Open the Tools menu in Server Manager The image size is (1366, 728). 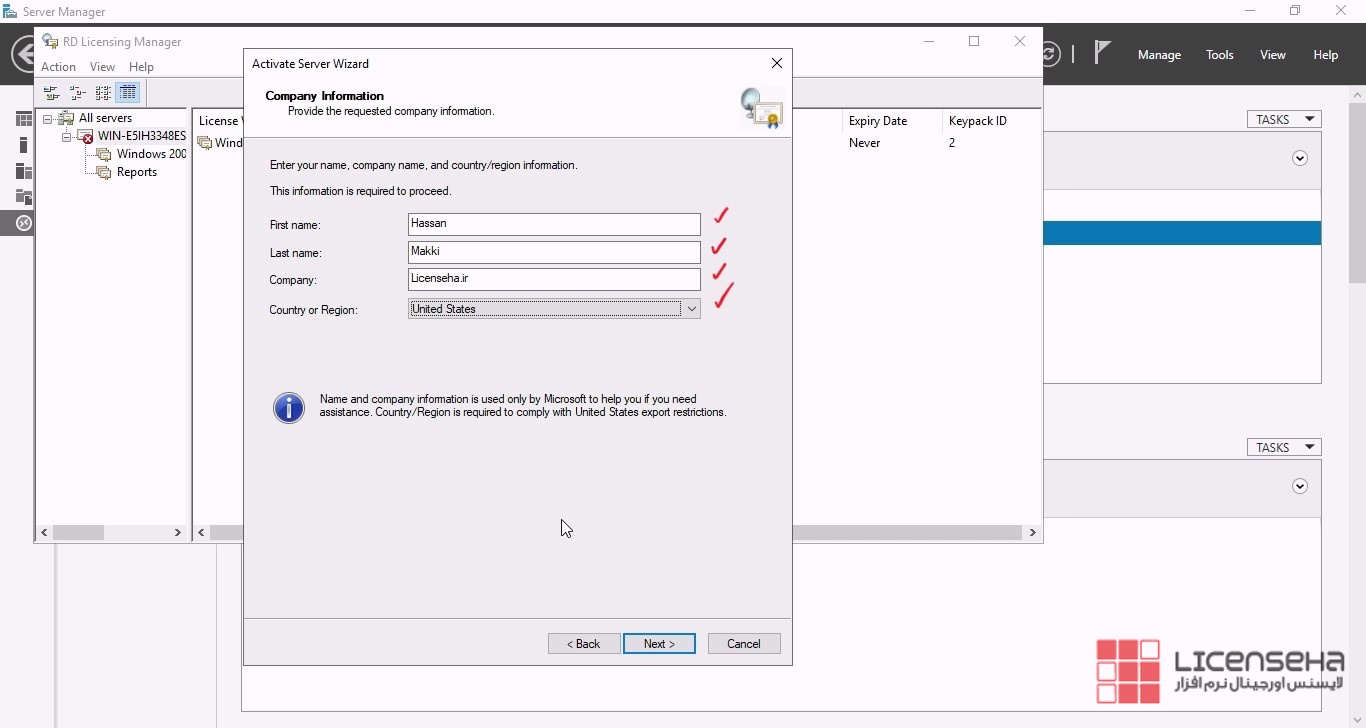point(1219,55)
